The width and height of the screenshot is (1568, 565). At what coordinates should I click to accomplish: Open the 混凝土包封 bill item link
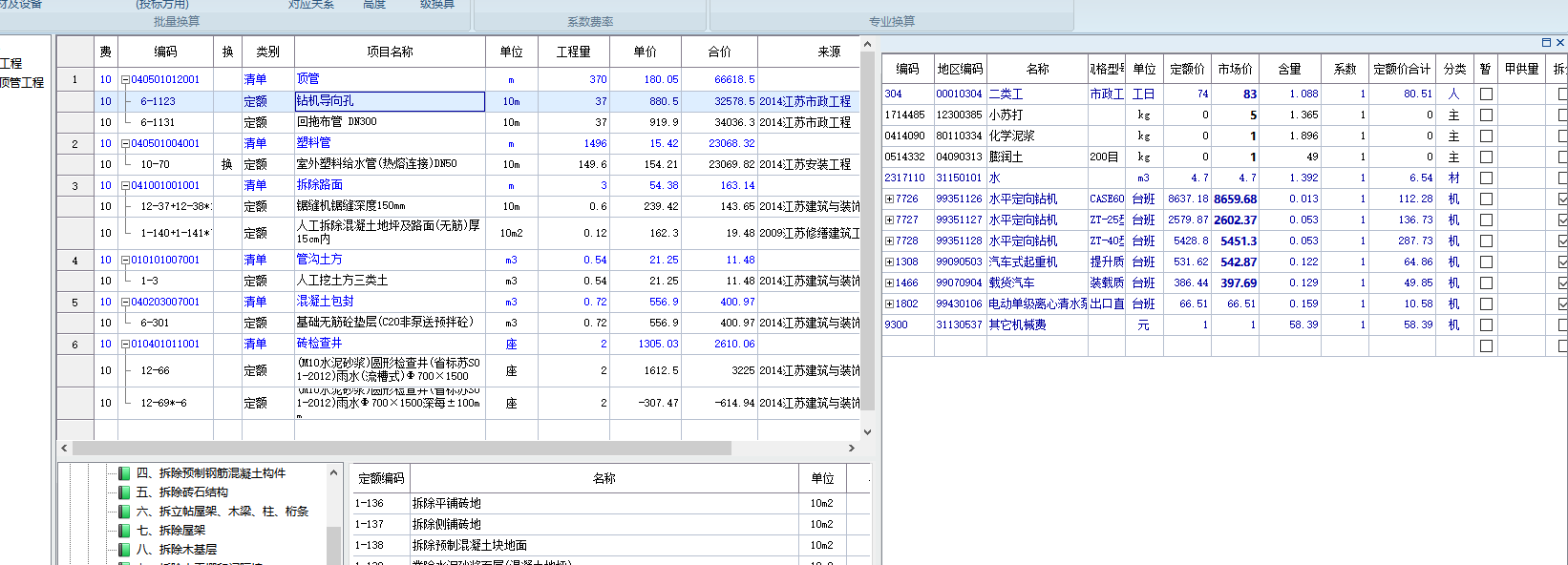tap(325, 302)
